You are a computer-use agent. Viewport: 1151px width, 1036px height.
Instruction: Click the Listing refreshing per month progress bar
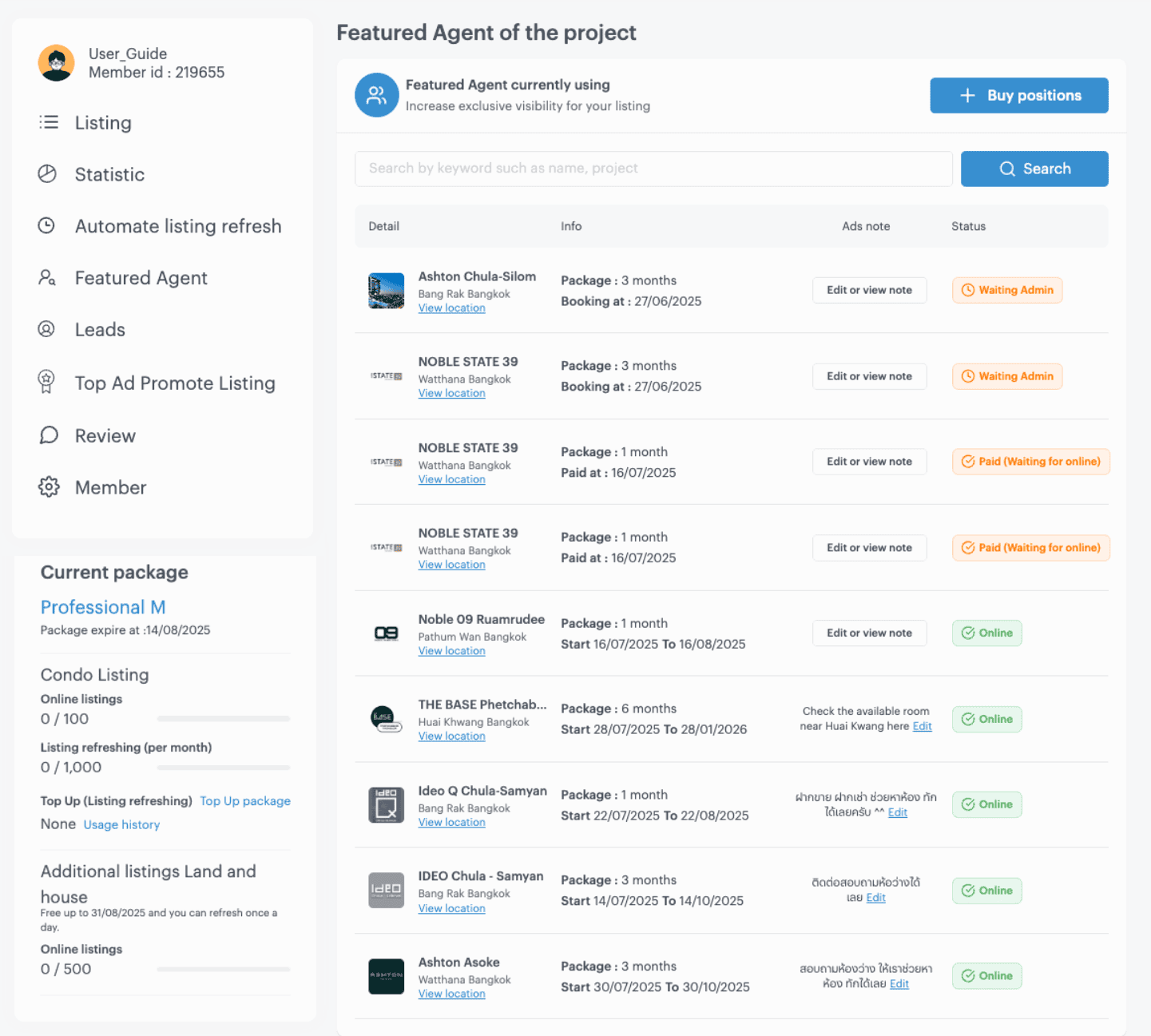[x=224, y=768]
